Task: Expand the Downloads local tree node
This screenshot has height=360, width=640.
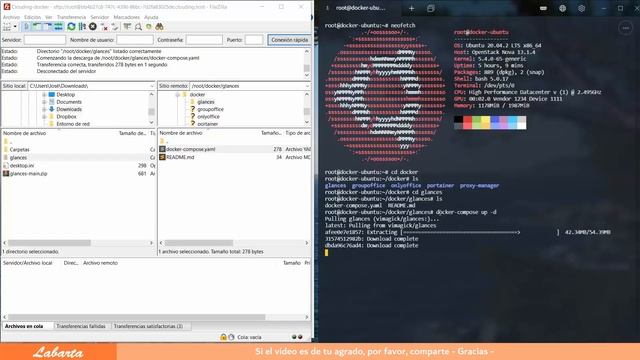Action: click(x=44, y=109)
